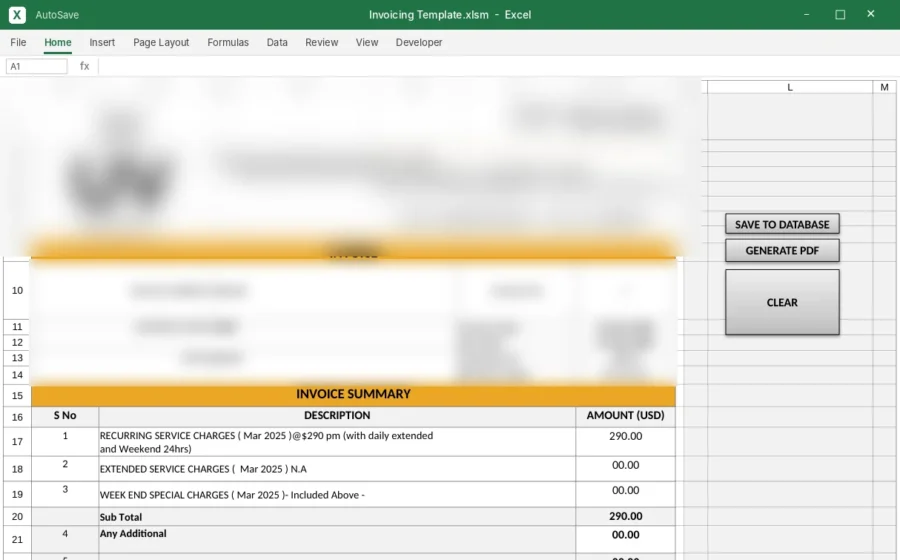Select the 00.00 amount in row 18

(626, 469)
